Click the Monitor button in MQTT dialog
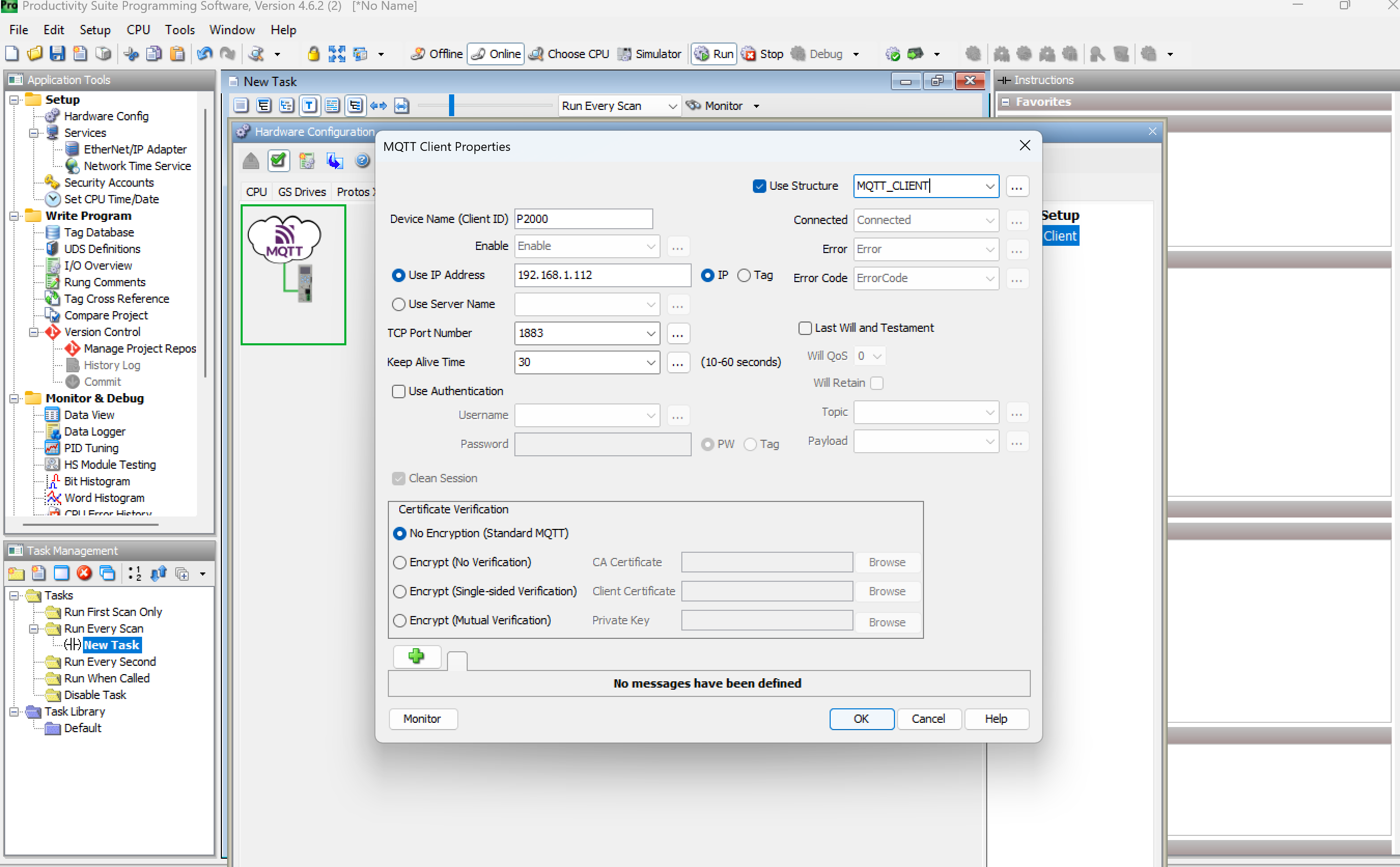Screen dimensions: 1400x867 (423, 719)
